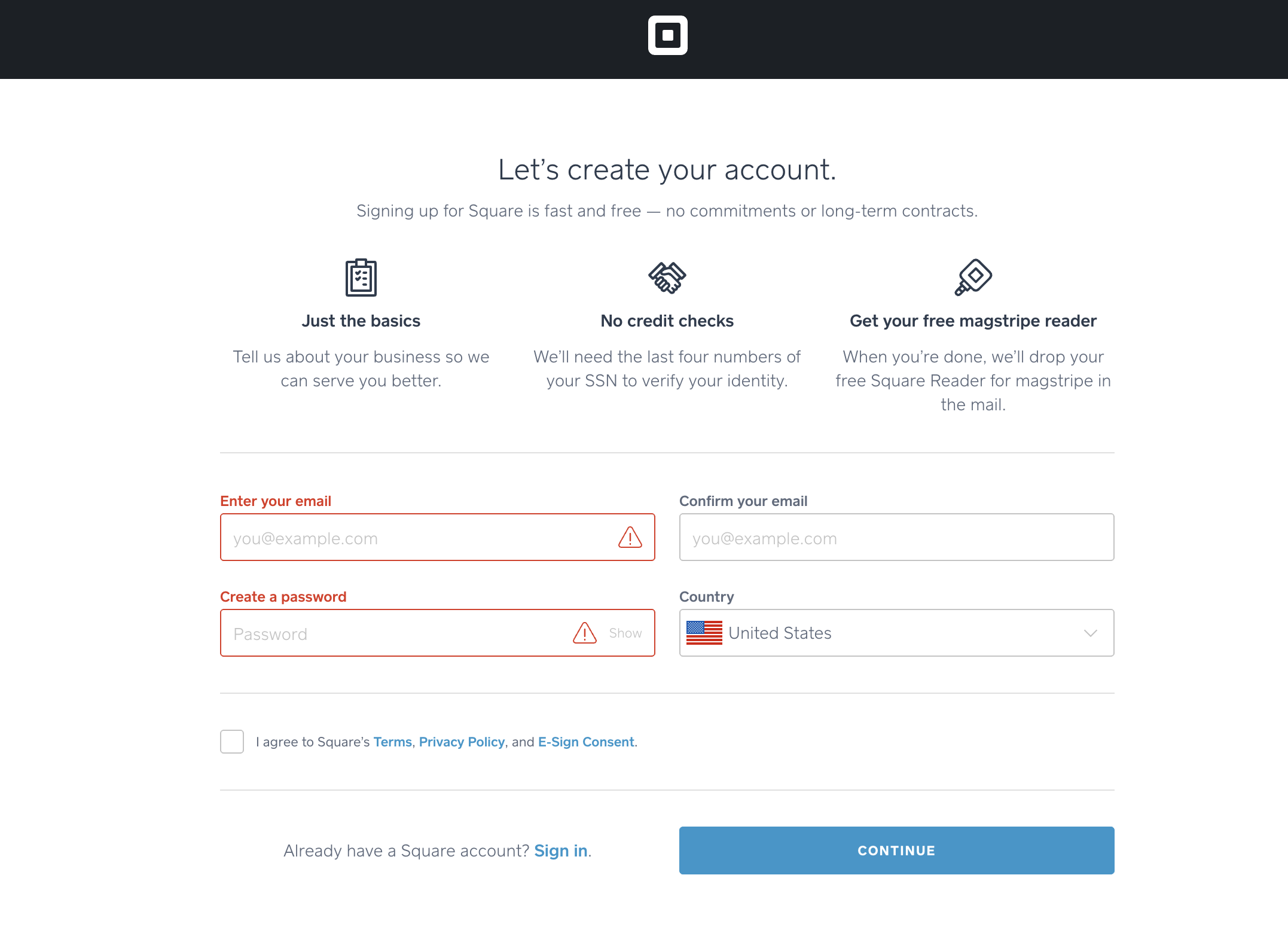Click the United States flag icon
This screenshot has height=945, width=1288.
pyautogui.click(x=704, y=633)
